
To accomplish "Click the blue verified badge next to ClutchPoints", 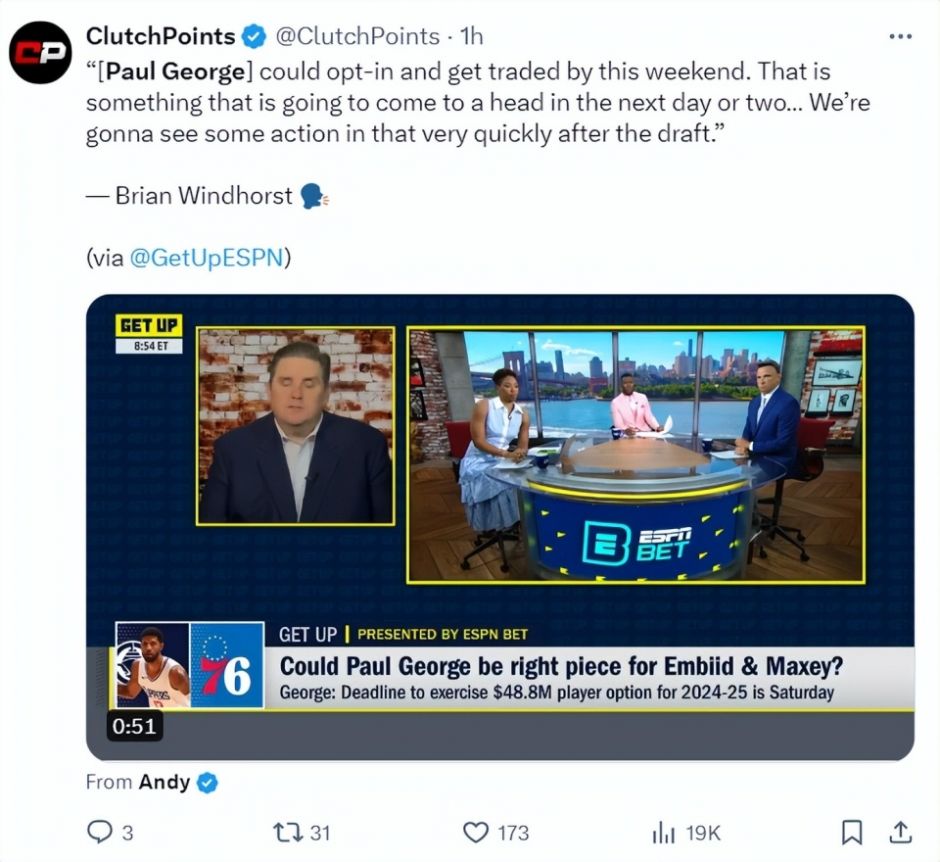I will click(x=254, y=37).
